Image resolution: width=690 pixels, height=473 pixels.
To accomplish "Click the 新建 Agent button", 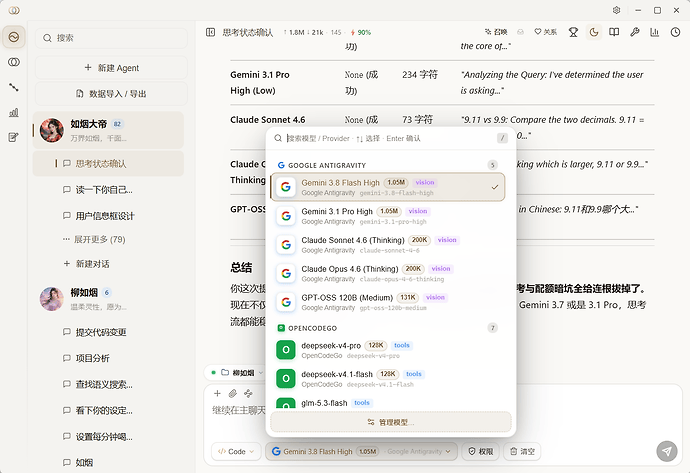I will pyautogui.click(x=111, y=68).
